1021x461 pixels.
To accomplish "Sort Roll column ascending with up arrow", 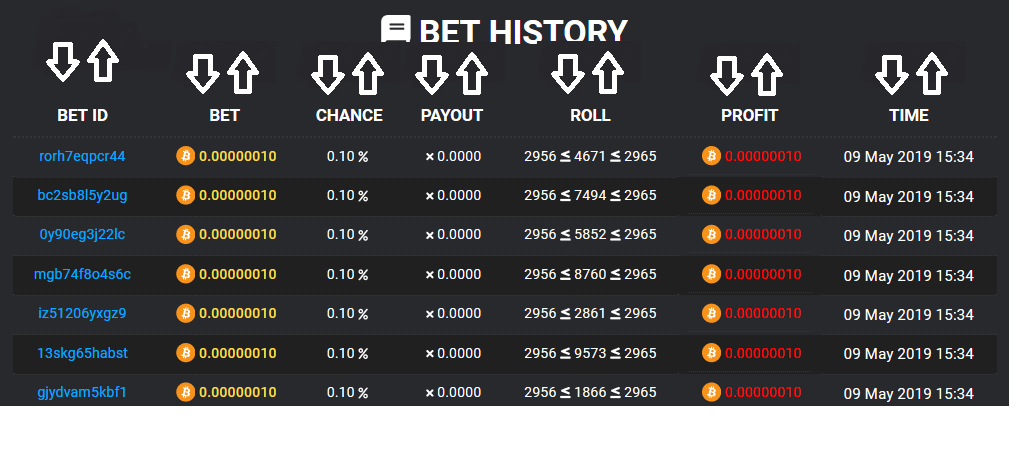I will click(607, 73).
